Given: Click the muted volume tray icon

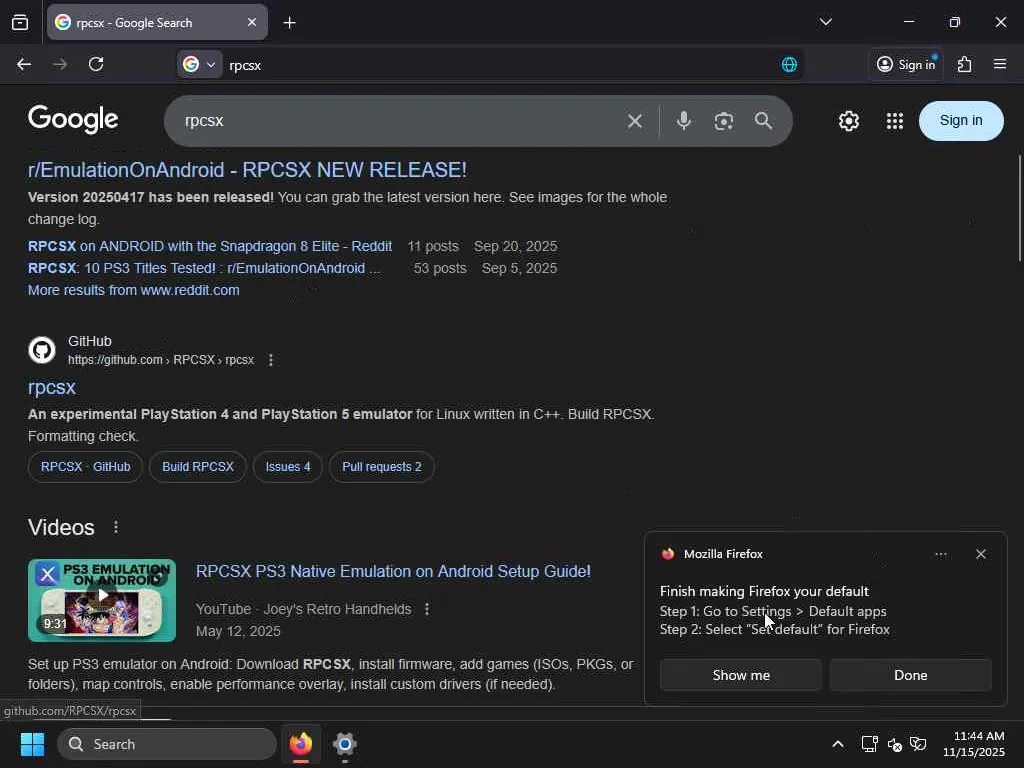Looking at the screenshot, I should pos(895,744).
